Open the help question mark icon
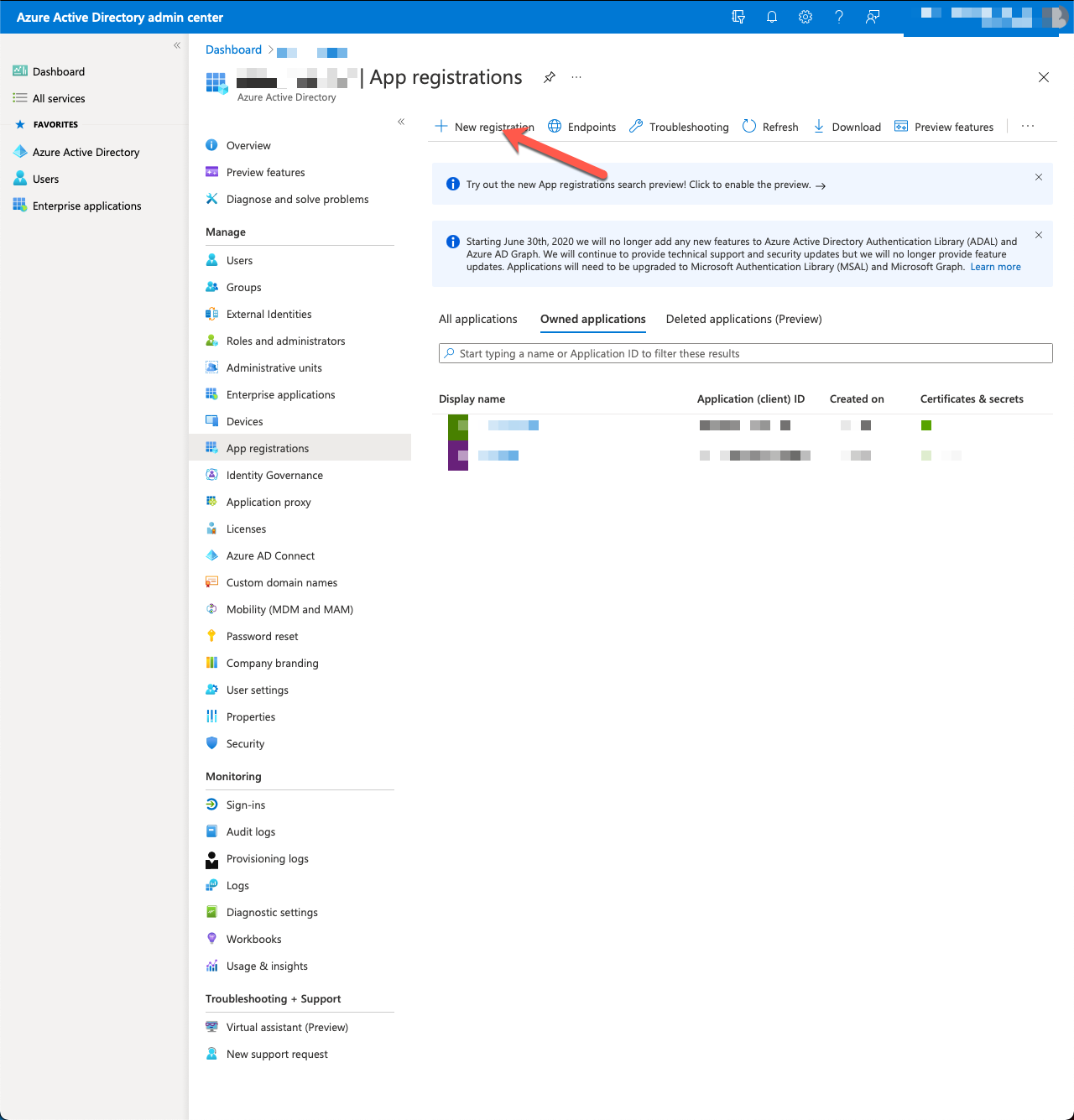Image resolution: width=1074 pixels, height=1120 pixels. (x=839, y=17)
